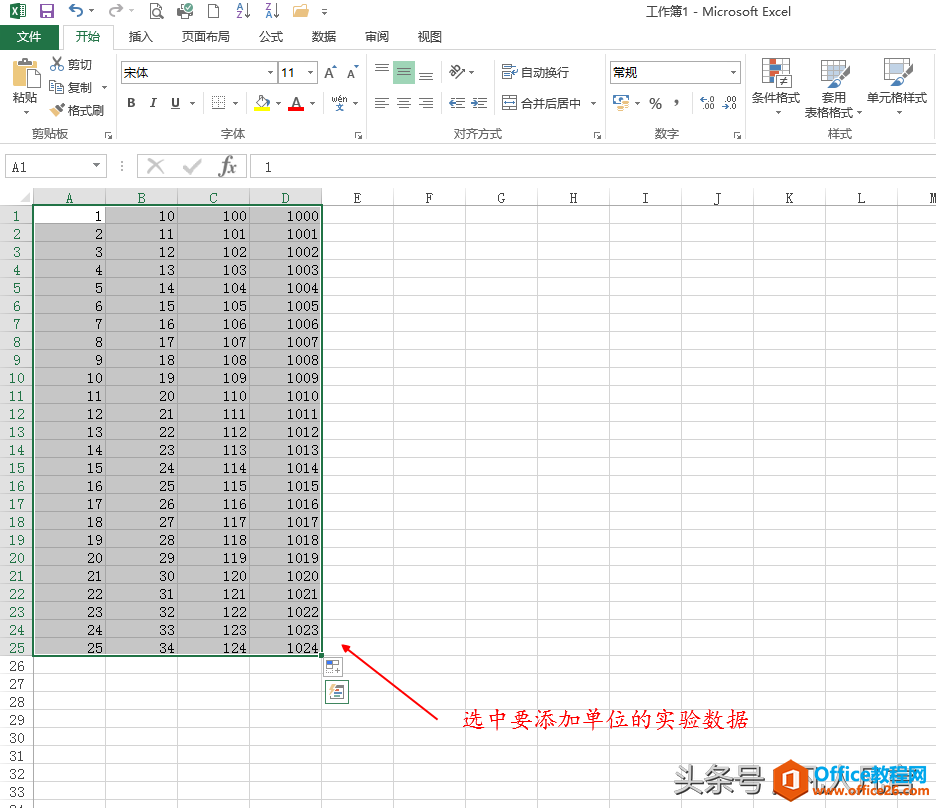Switch to the 页面布局 tab

(x=205, y=36)
